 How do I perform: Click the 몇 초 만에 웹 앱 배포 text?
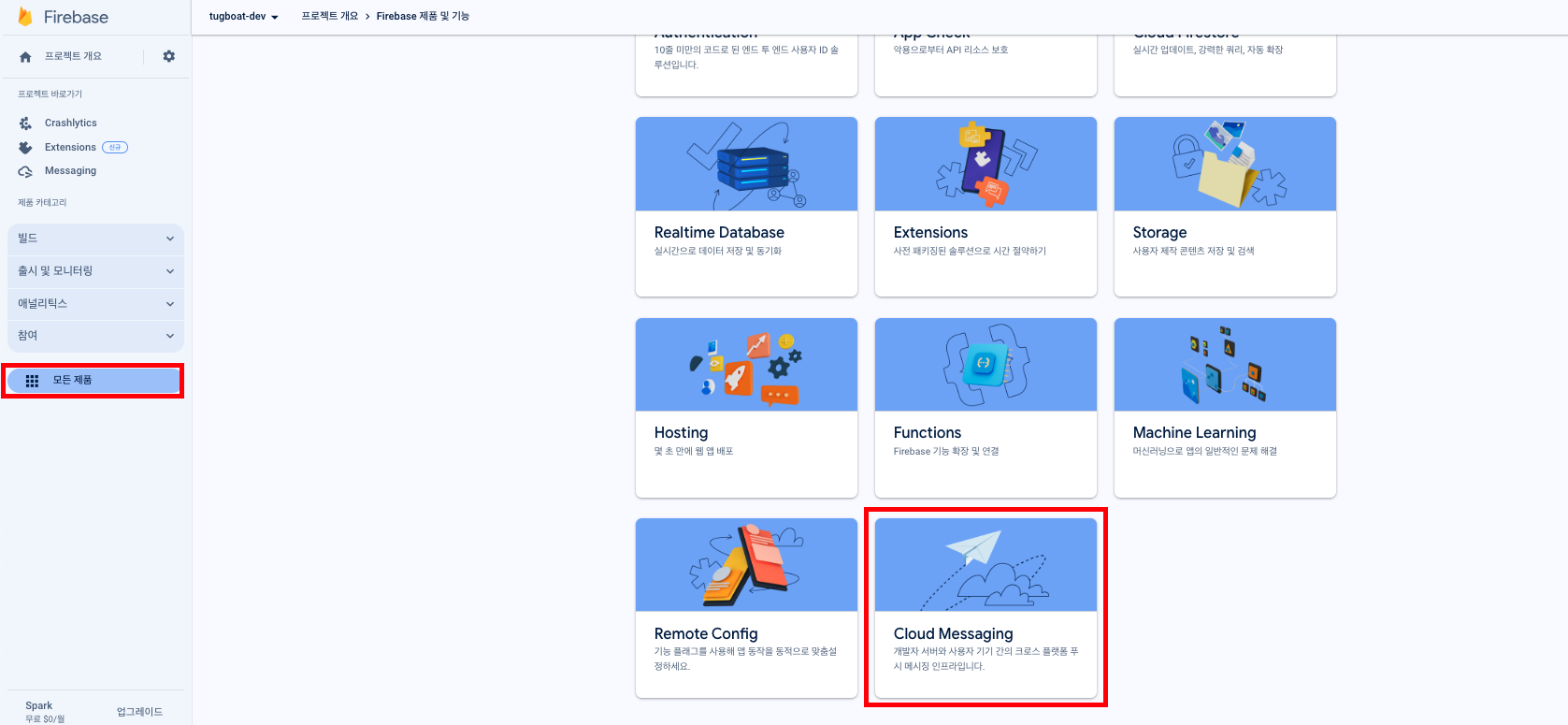click(x=693, y=451)
